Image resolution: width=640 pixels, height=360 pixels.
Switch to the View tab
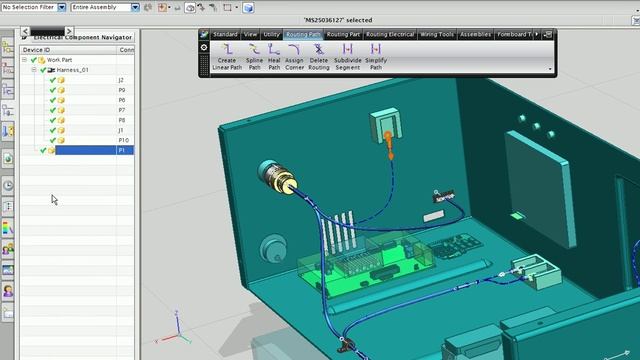click(250, 35)
